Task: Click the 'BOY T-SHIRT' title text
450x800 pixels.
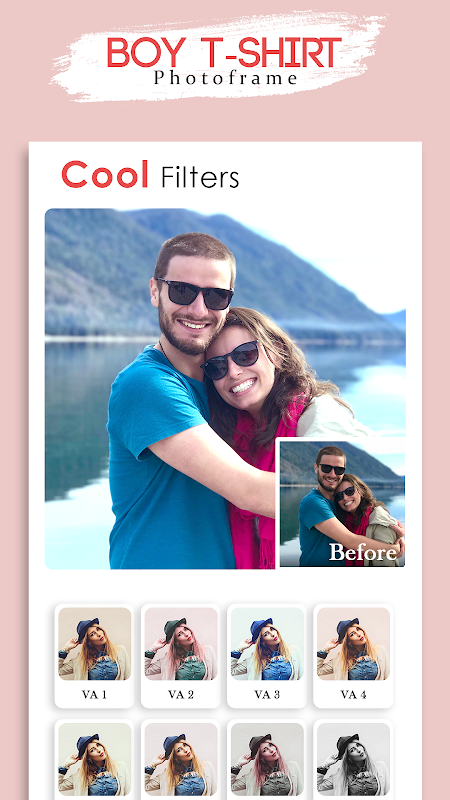Action: click(223, 53)
